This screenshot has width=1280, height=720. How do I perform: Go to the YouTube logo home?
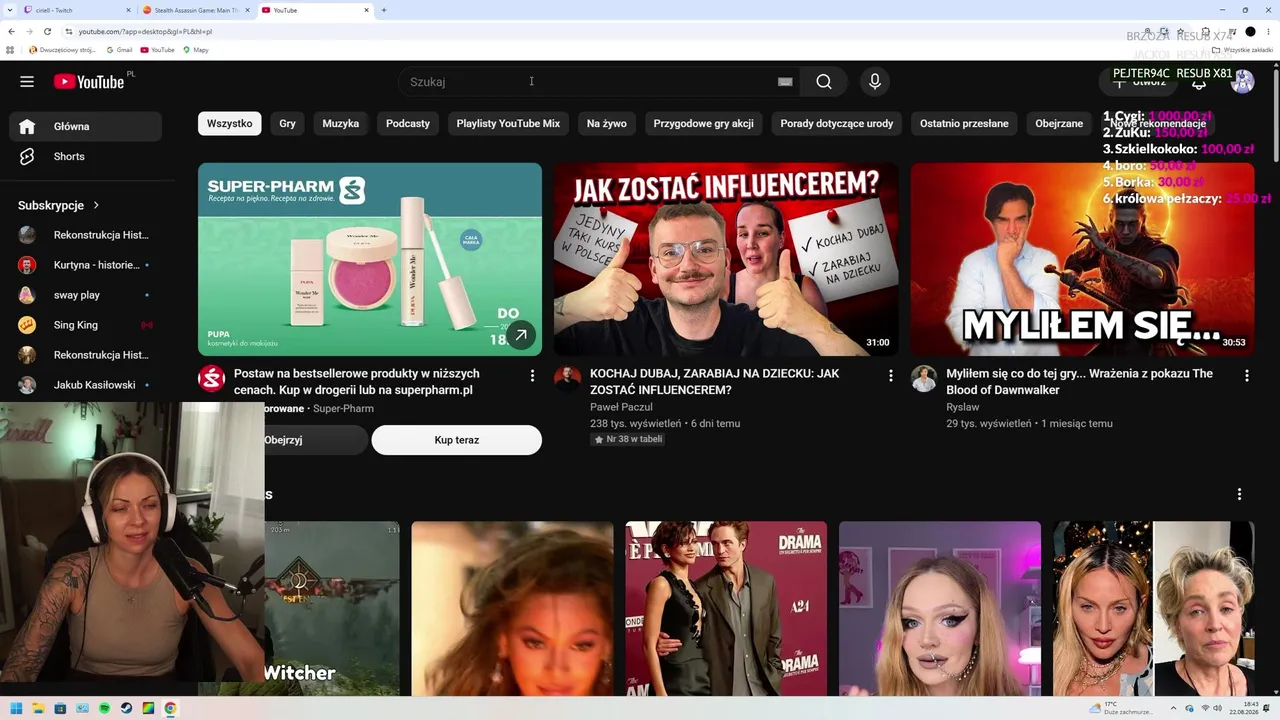point(89,82)
